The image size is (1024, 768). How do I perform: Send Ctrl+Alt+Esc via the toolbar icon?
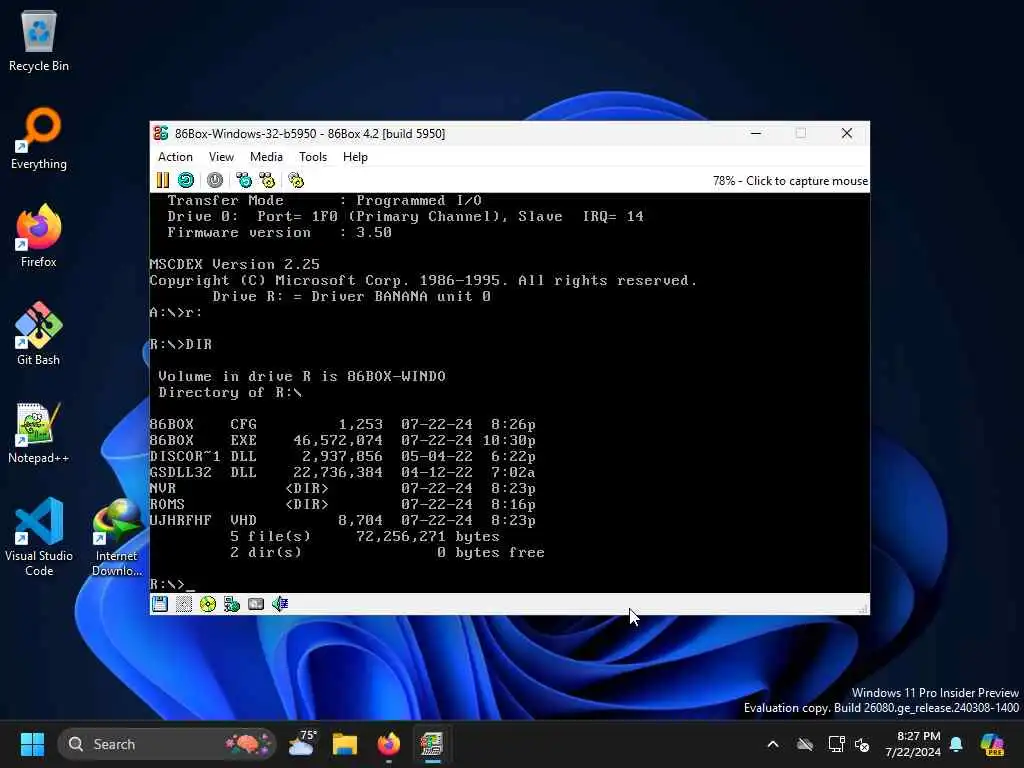(267, 180)
